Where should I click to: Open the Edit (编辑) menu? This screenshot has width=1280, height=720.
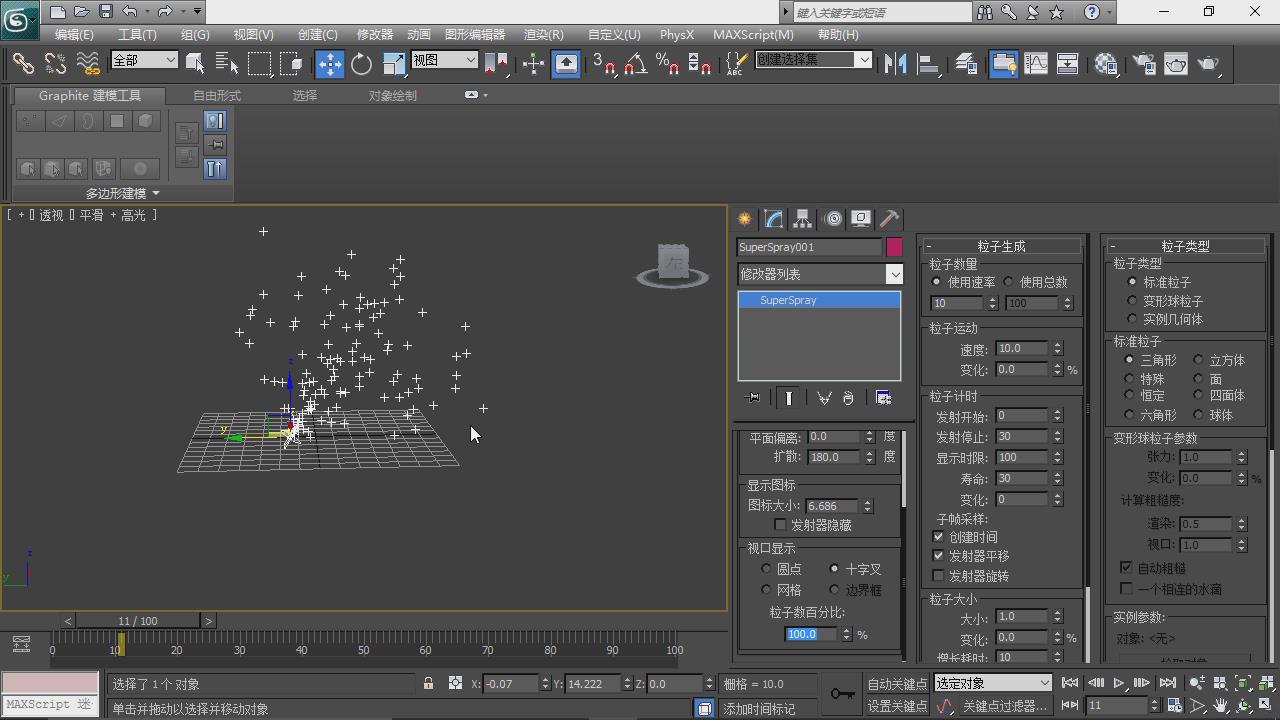[74, 34]
